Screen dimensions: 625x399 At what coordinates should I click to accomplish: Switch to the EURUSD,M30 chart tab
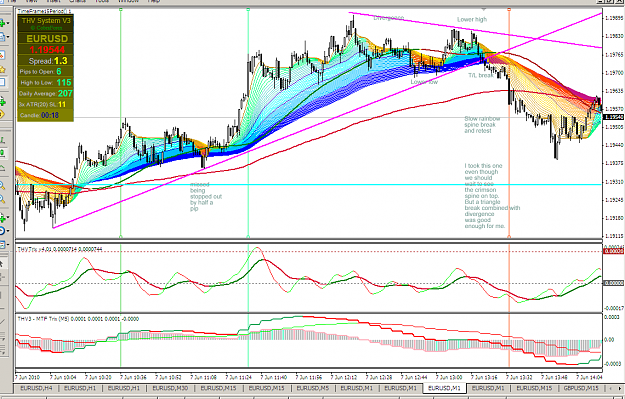pyautogui.click(x=171, y=388)
